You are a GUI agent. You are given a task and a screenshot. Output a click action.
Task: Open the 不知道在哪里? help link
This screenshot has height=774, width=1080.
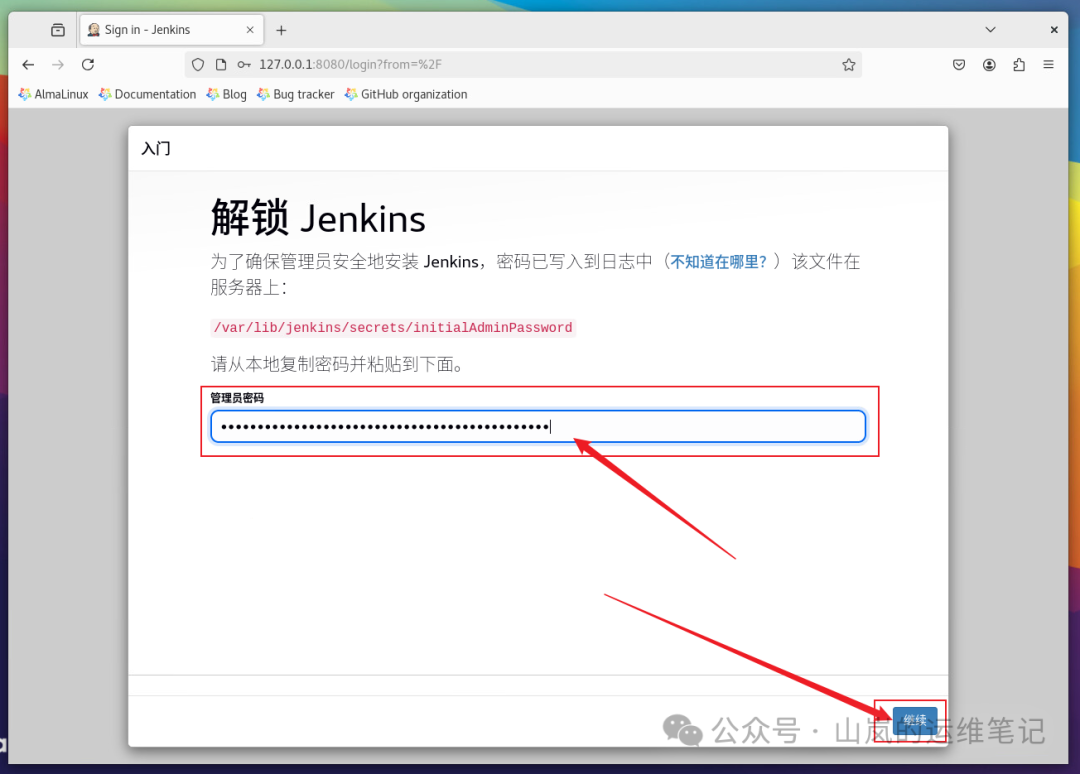tap(716, 261)
